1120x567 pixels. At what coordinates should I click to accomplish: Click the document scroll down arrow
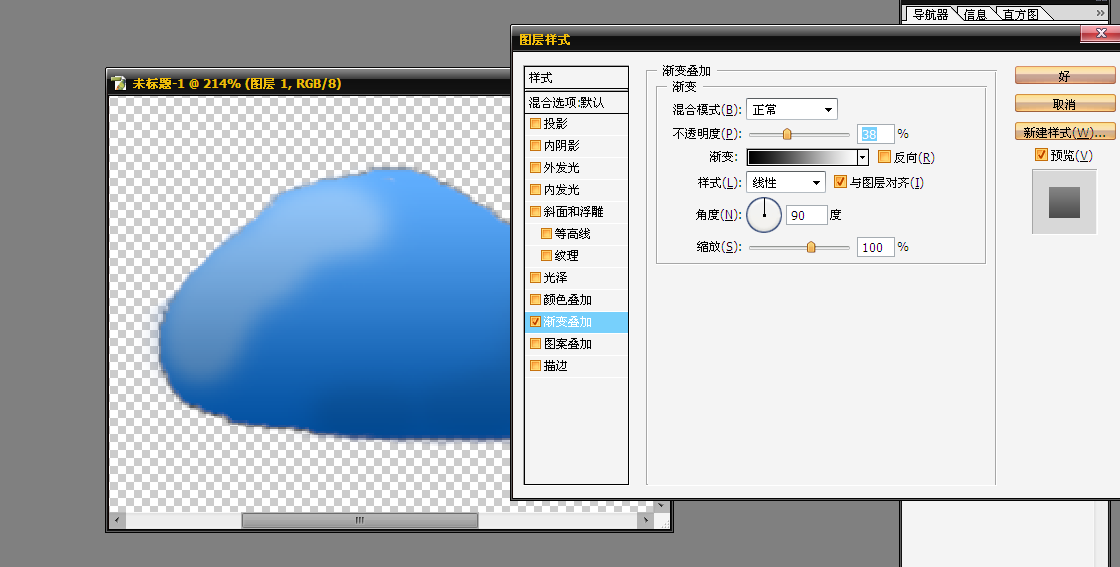[x=661, y=506]
